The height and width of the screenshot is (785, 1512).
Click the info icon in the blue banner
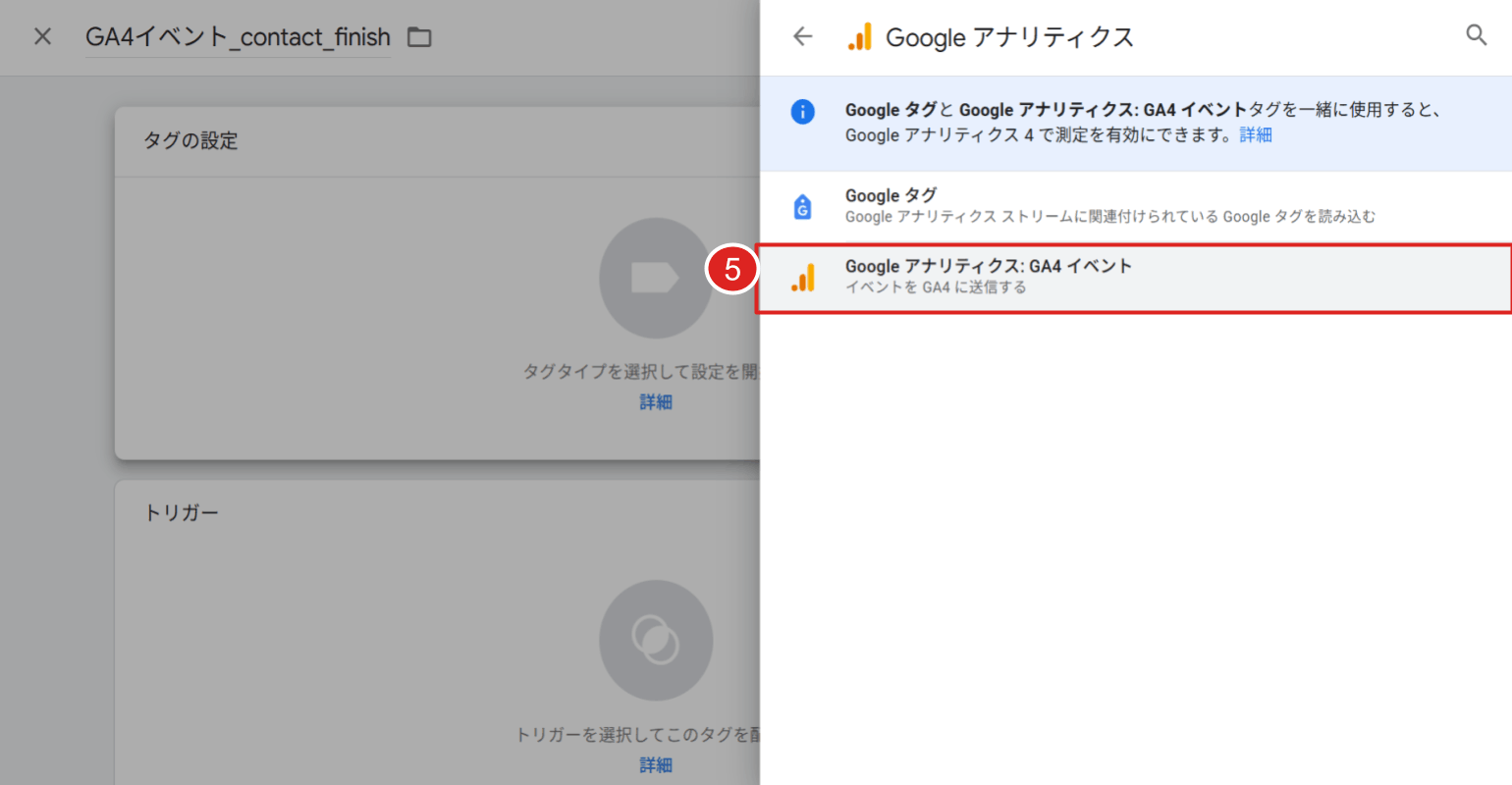pyautogui.click(x=802, y=110)
